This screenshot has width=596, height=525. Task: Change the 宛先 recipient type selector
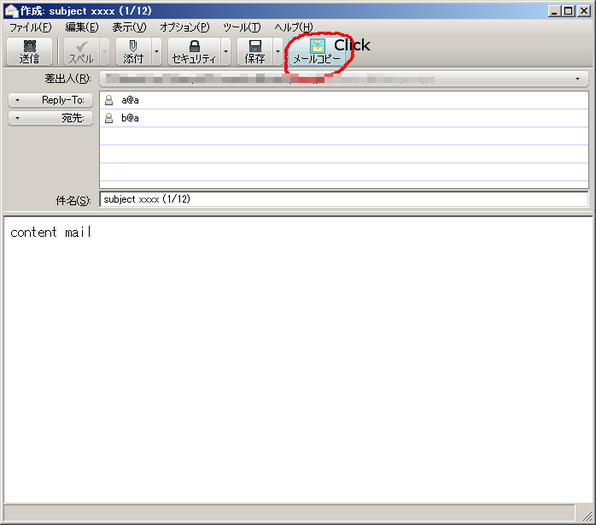point(50,118)
